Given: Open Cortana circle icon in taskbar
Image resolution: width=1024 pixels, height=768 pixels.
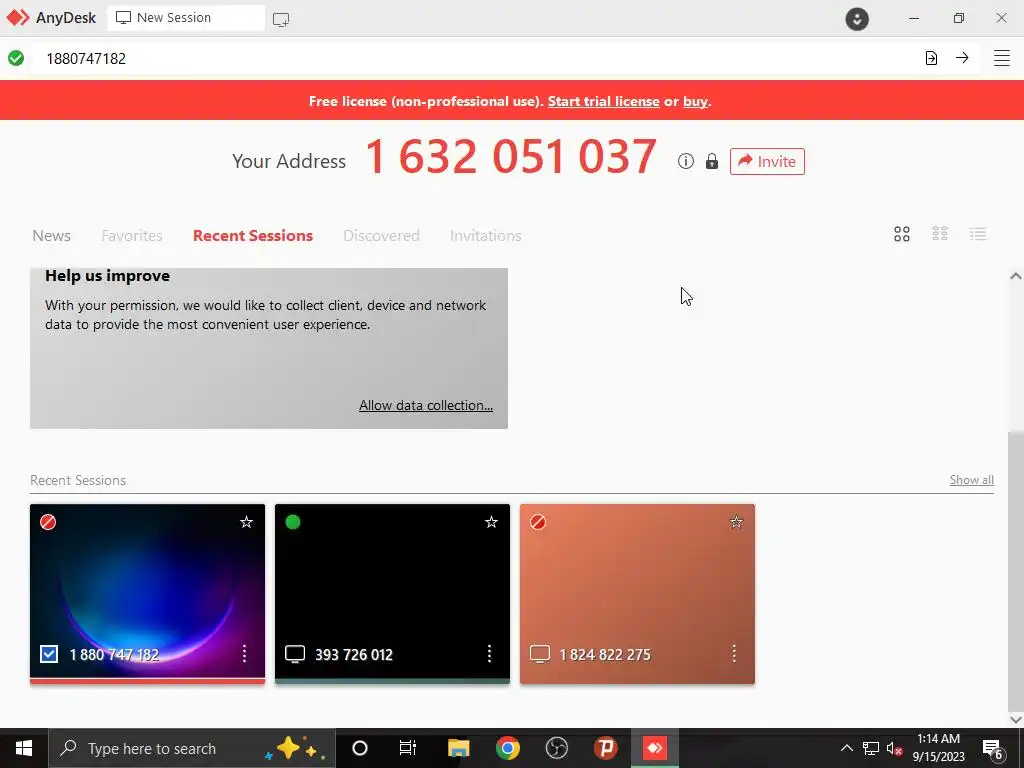Looking at the screenshot, I should 360,748.
